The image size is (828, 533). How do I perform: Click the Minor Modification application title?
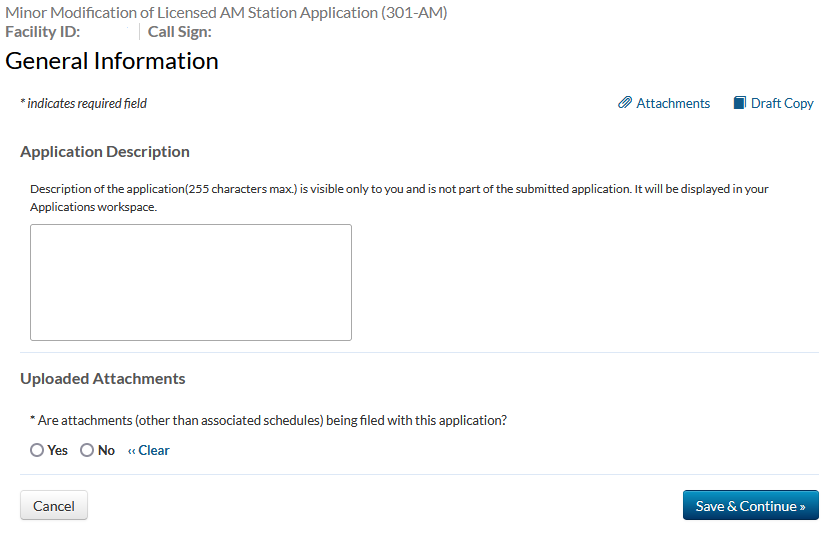pos(227,13)
